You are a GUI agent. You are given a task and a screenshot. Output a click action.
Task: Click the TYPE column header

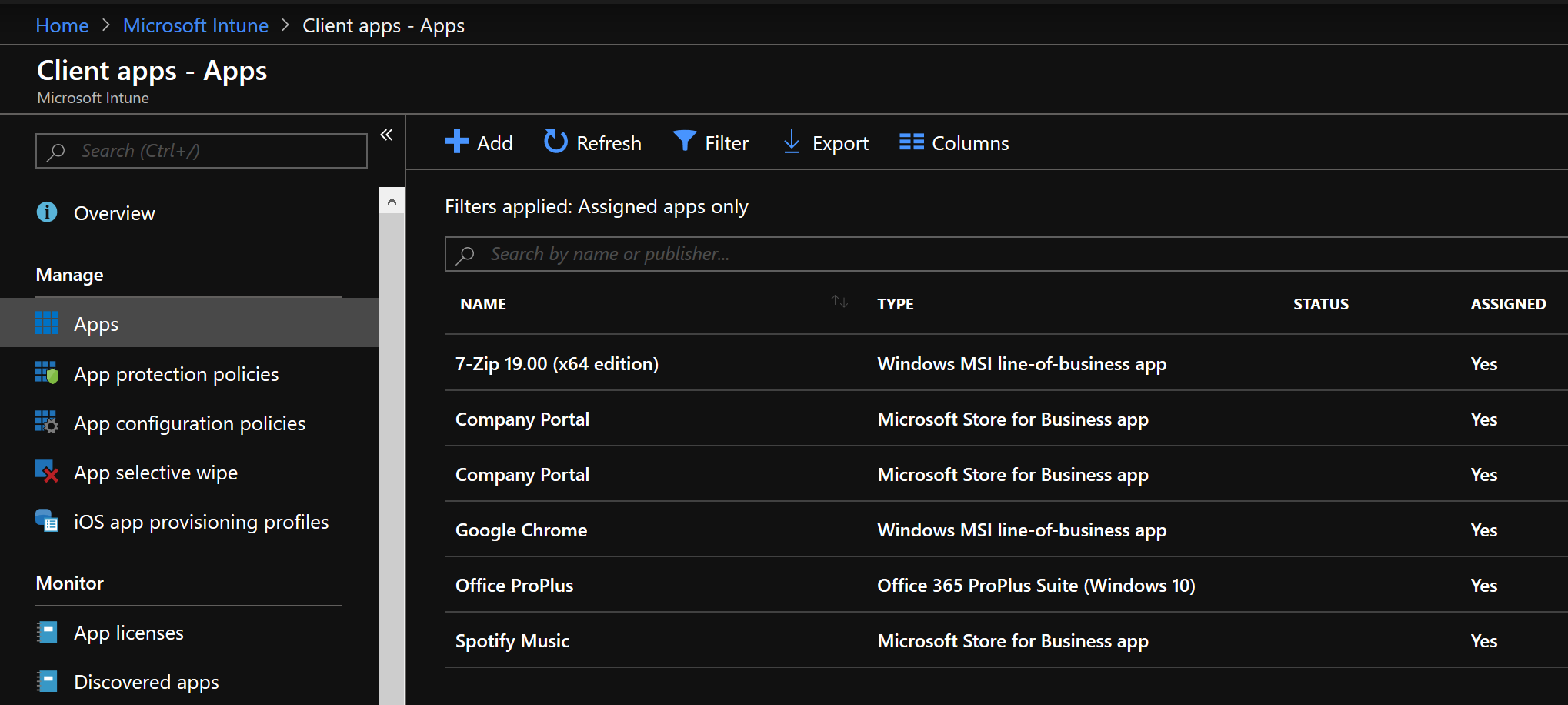pos(896,304)
